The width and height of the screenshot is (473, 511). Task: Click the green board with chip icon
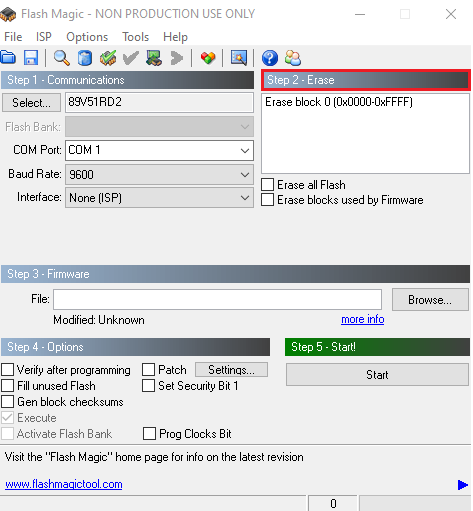click(154, 58)
